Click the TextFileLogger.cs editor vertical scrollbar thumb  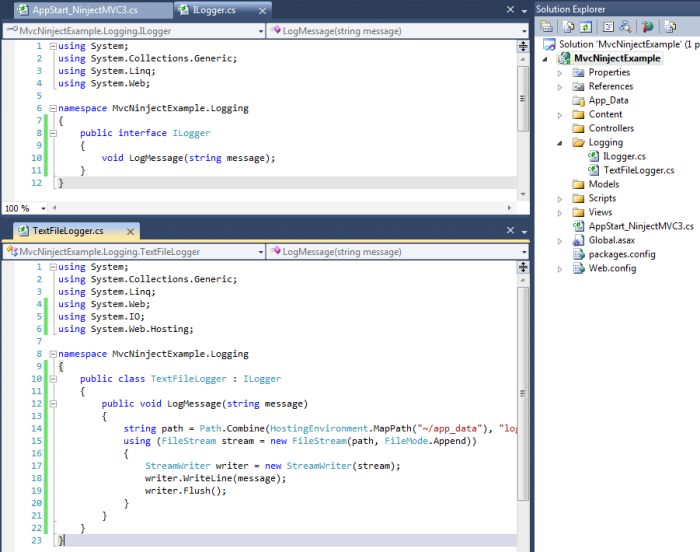point(523,393)
